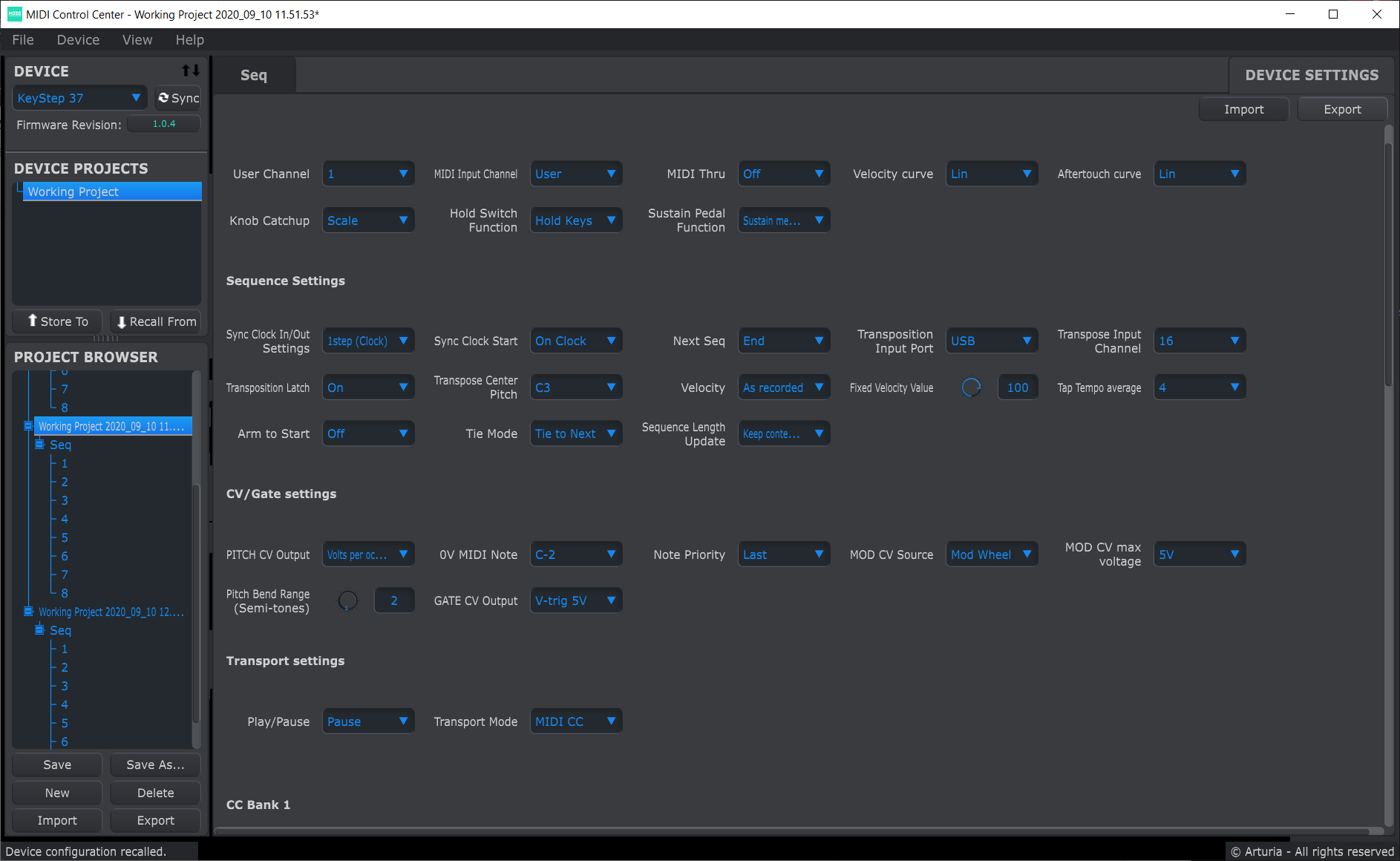Screen dimensions: 1400x861
Task: Open Knob Catchup dropdown
Action: click(368, 220)
